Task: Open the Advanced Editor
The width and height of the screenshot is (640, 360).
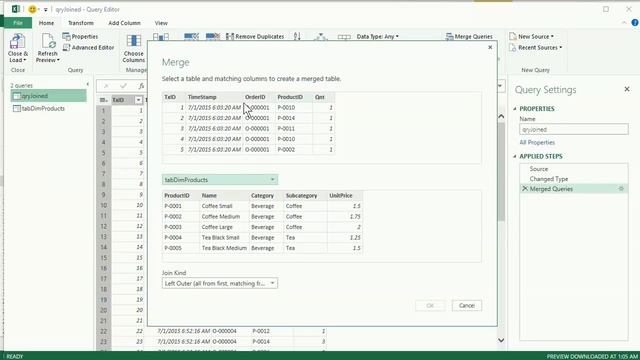Action: [x=89, y=47]
